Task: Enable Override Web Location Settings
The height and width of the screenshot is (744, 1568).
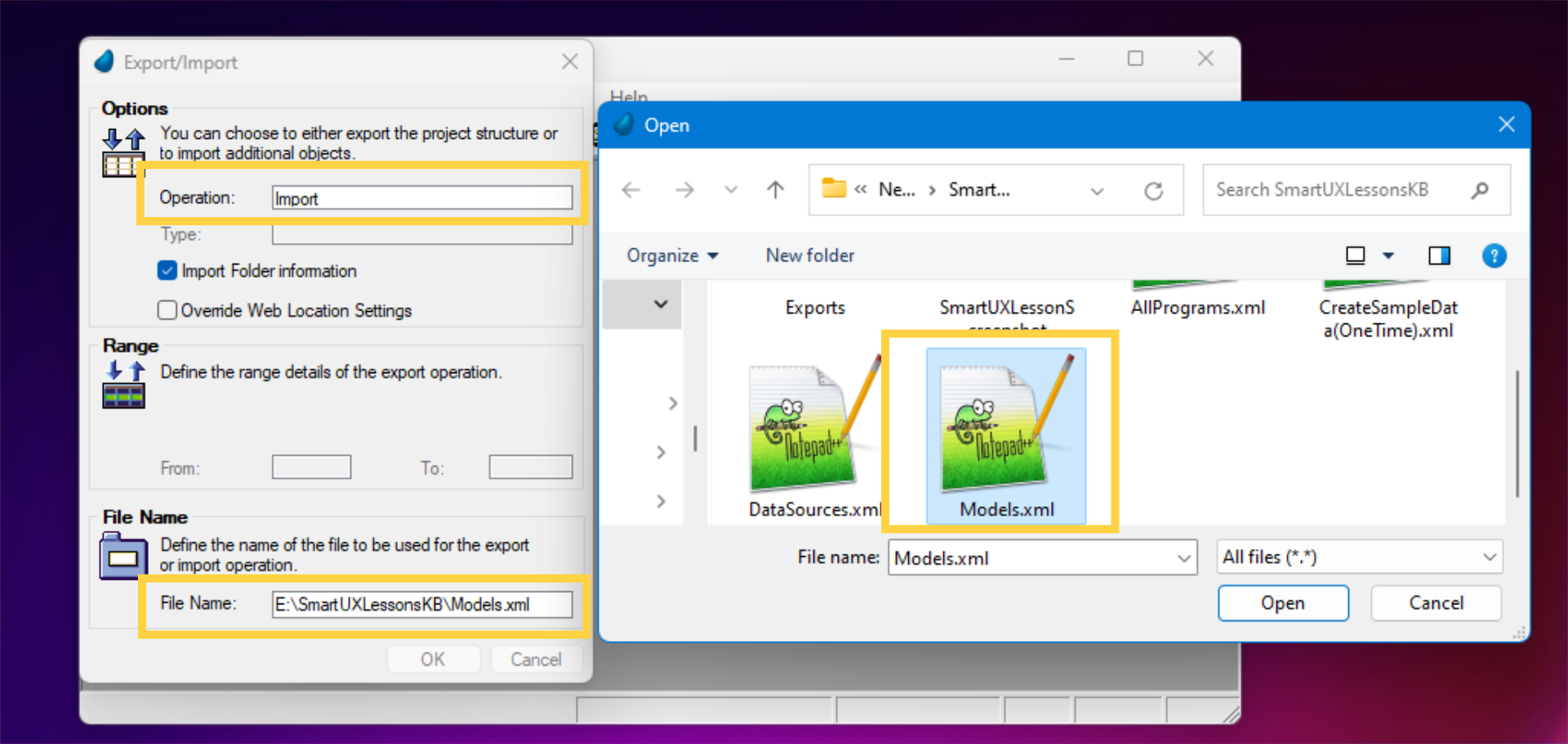Action: tap(167, 310)
